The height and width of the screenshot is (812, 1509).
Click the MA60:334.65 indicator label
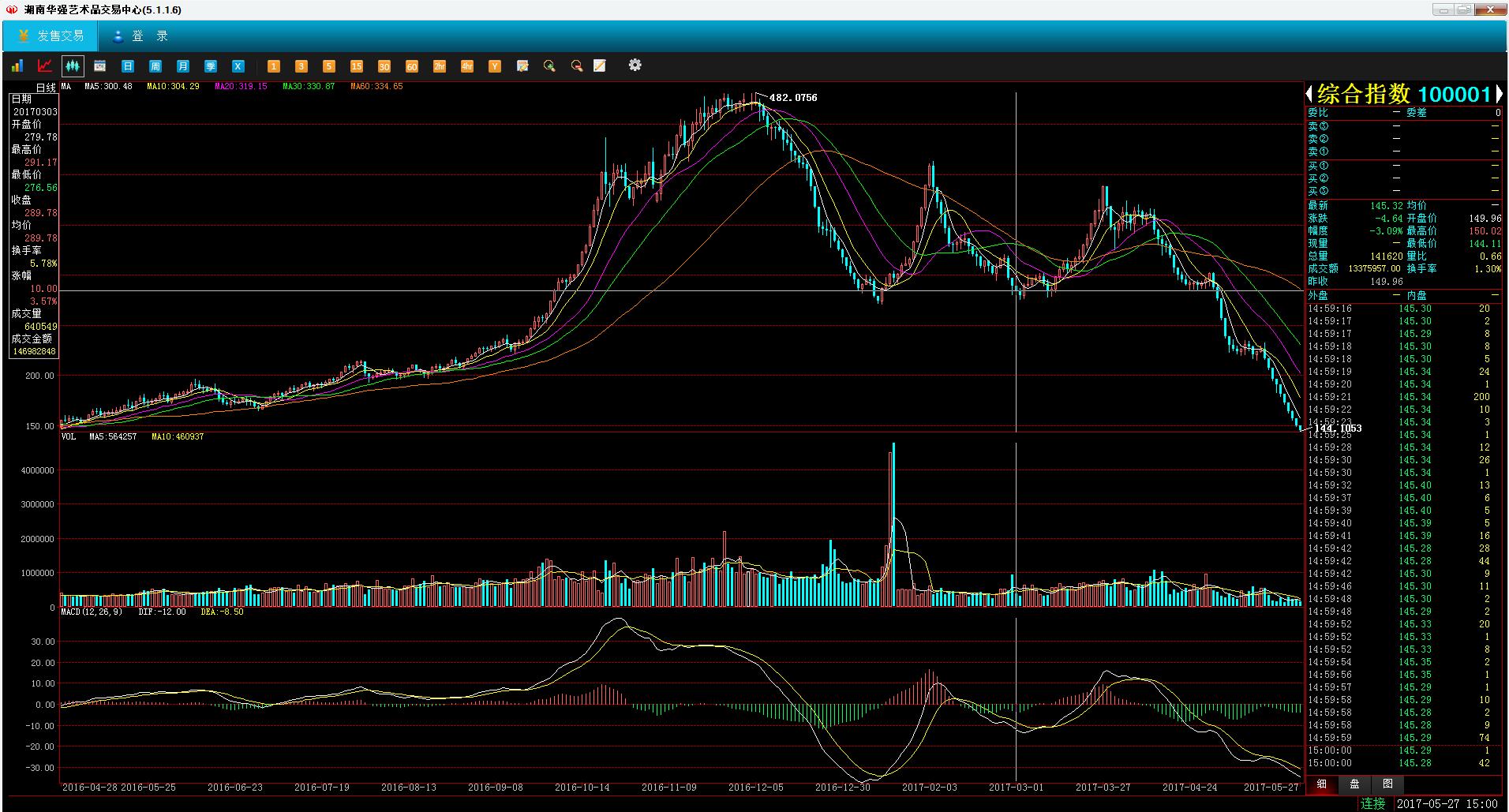pyautogui.click(x=376, y=87)
